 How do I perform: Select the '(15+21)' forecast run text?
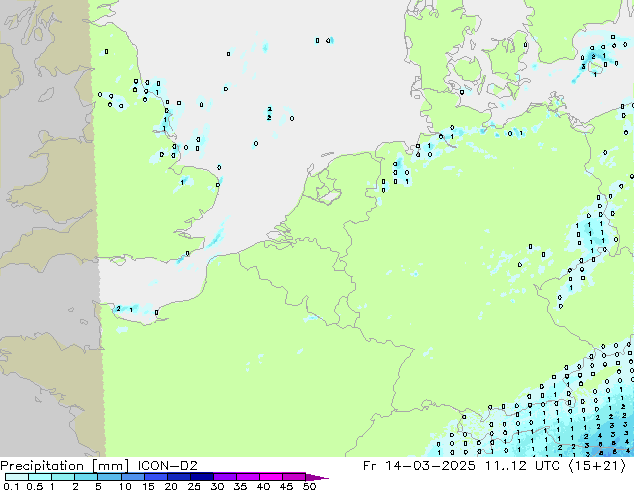coord(598,466)
